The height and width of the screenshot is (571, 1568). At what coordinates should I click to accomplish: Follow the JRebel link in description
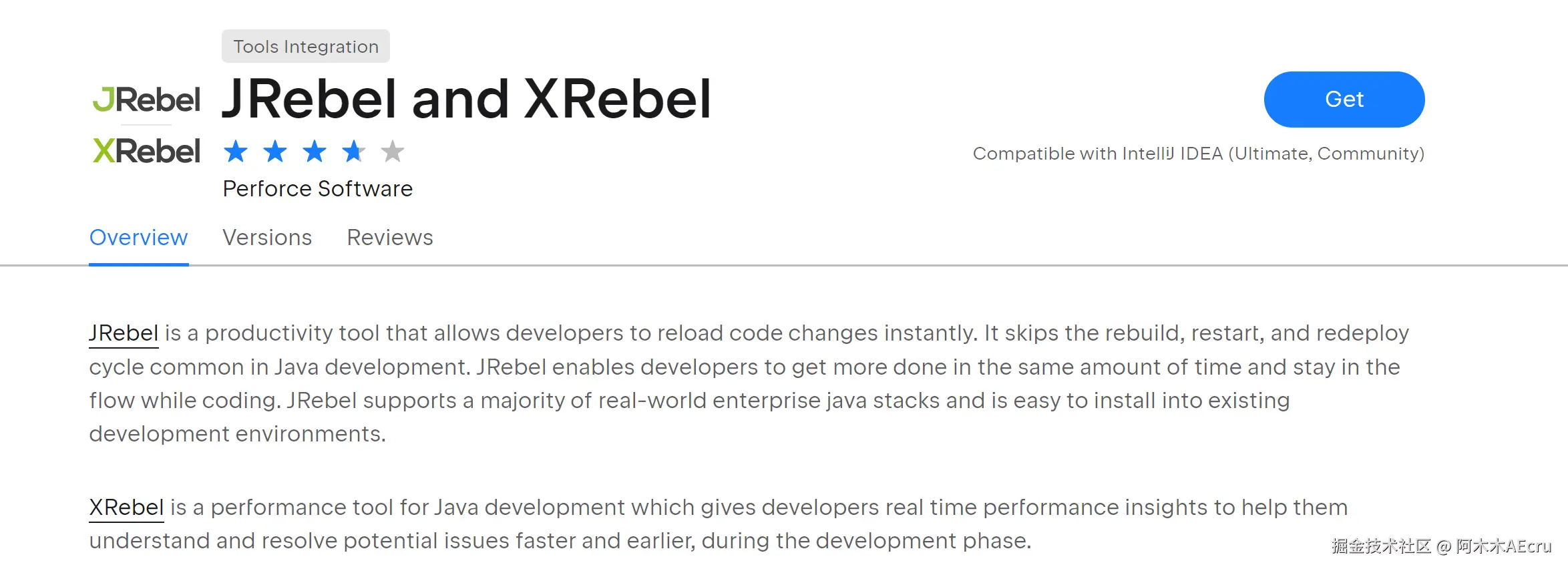coord(124,333)
